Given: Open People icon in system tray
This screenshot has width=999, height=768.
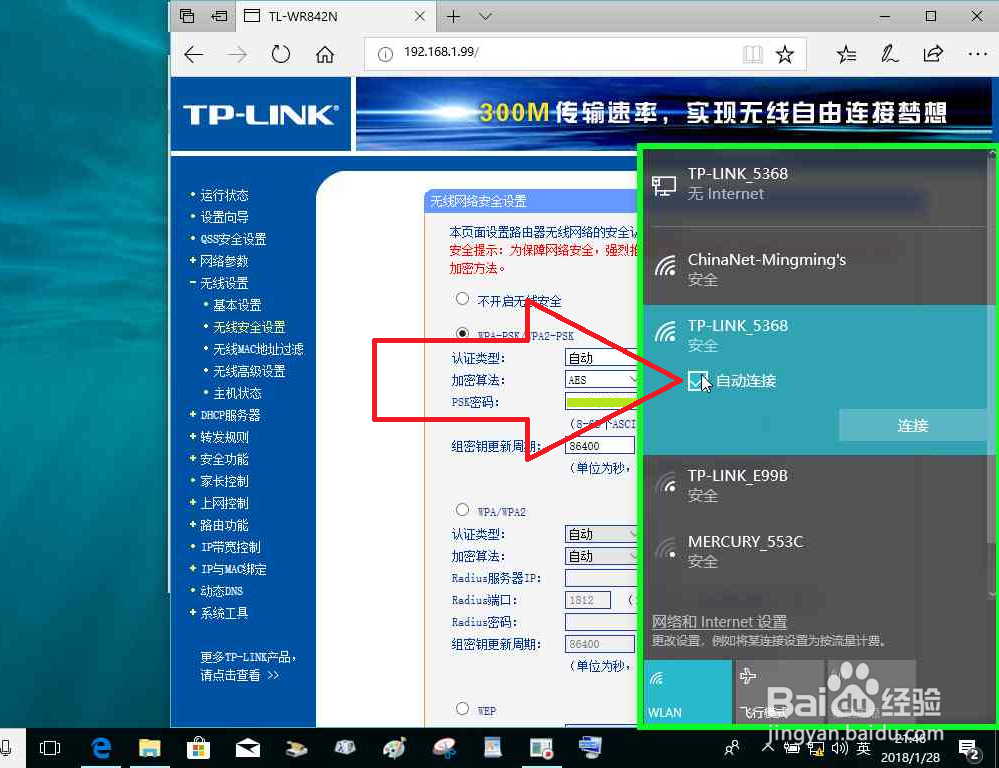Looking at the screenshot, I should click(x=731, y=747).
